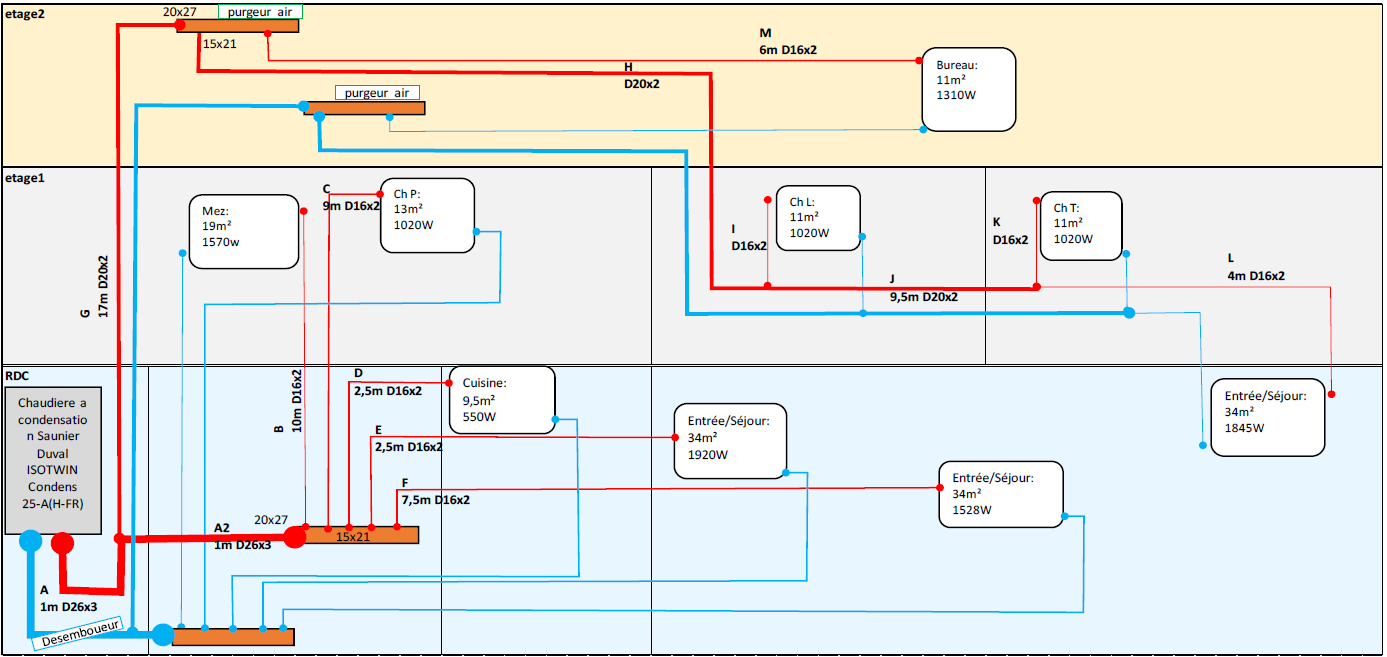Click the large red circle under the boiler
This screenshot has width=1387, height=657.
point(63,544)
